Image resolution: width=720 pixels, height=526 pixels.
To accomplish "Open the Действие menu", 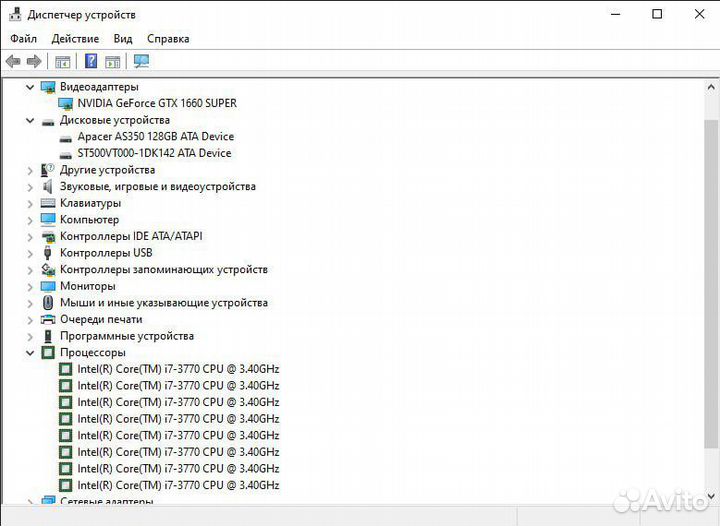I will click(x=75, y=39).
